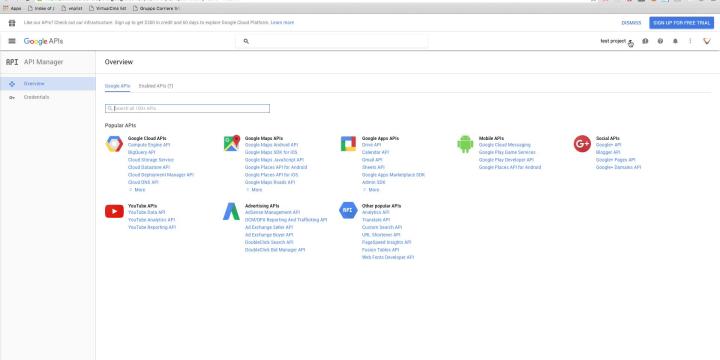The height and width of the screenshot is (360, 720).
Task: Open Google Play Developer API link
Action: pyautogui.click(x=506, y=160)
